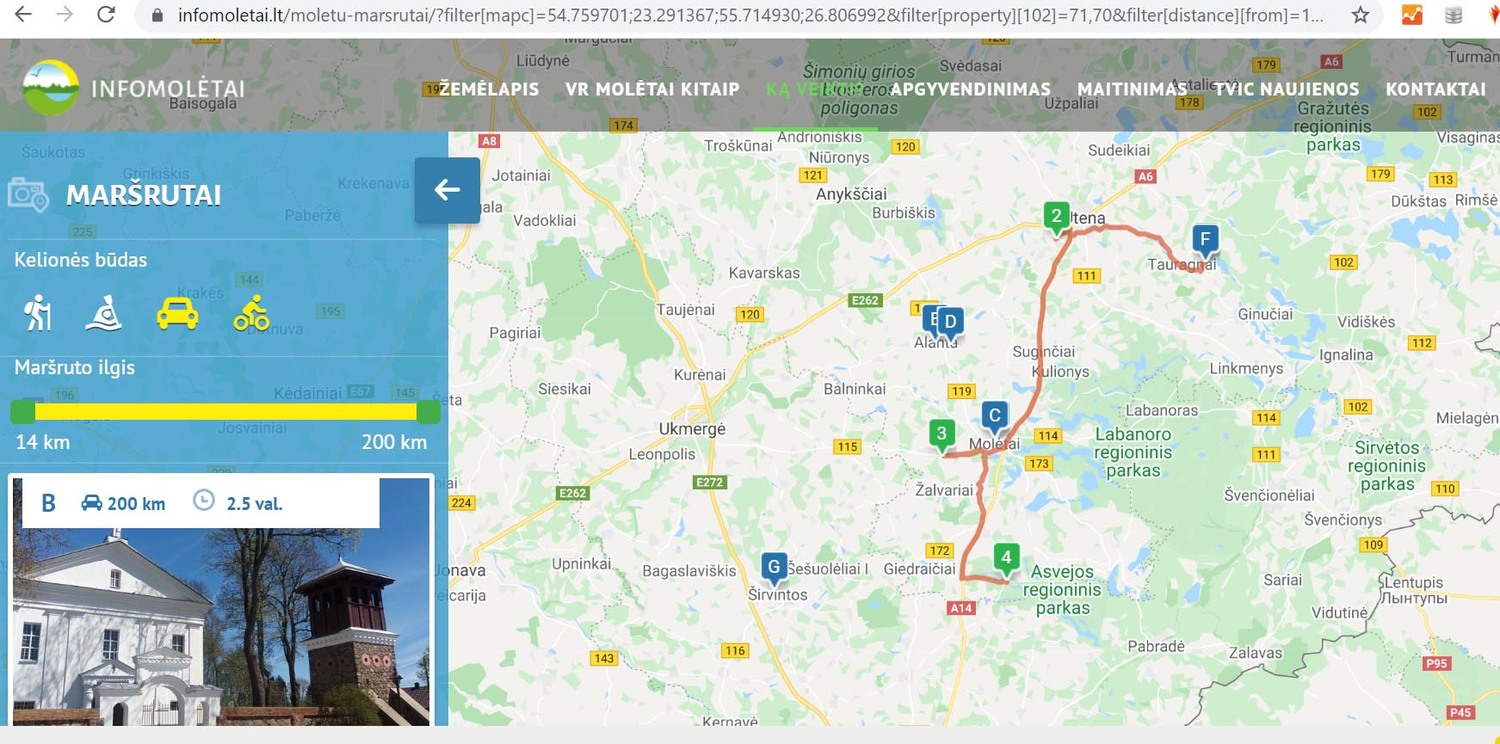Click the car icon on route B card
Viewport: 1500px width, 744px height.
[x=92, y=502]
